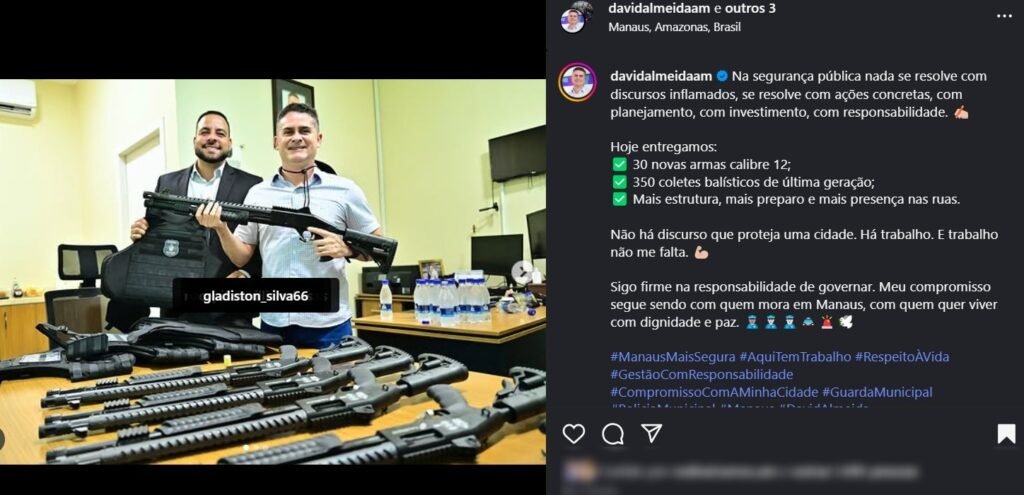Open the #ManausMaisSegura hashtag
Image resolution: width=1024 pixels, height=495 pixels.
[x=673, y=357]
